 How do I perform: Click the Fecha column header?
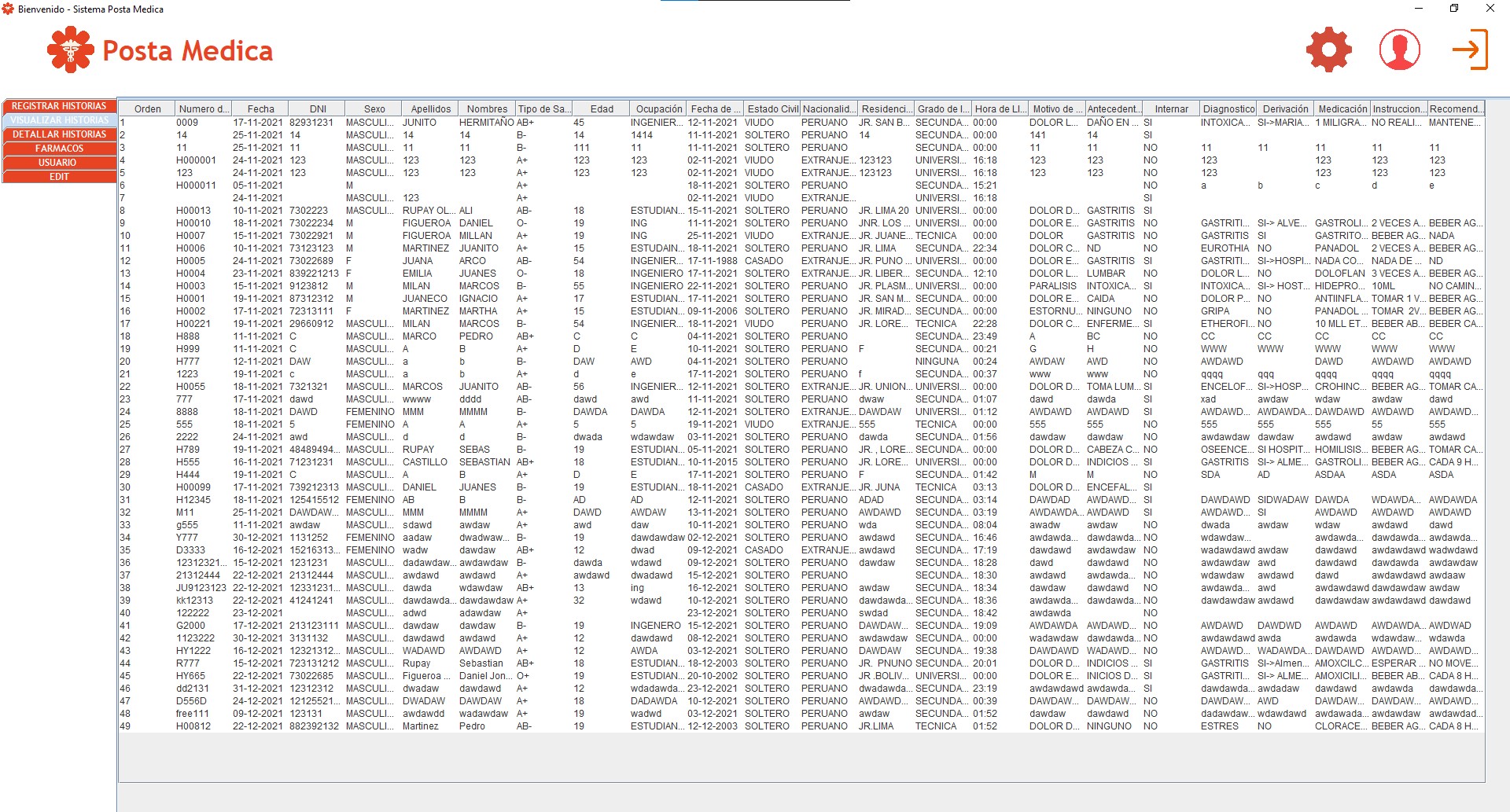pos(260,109)
